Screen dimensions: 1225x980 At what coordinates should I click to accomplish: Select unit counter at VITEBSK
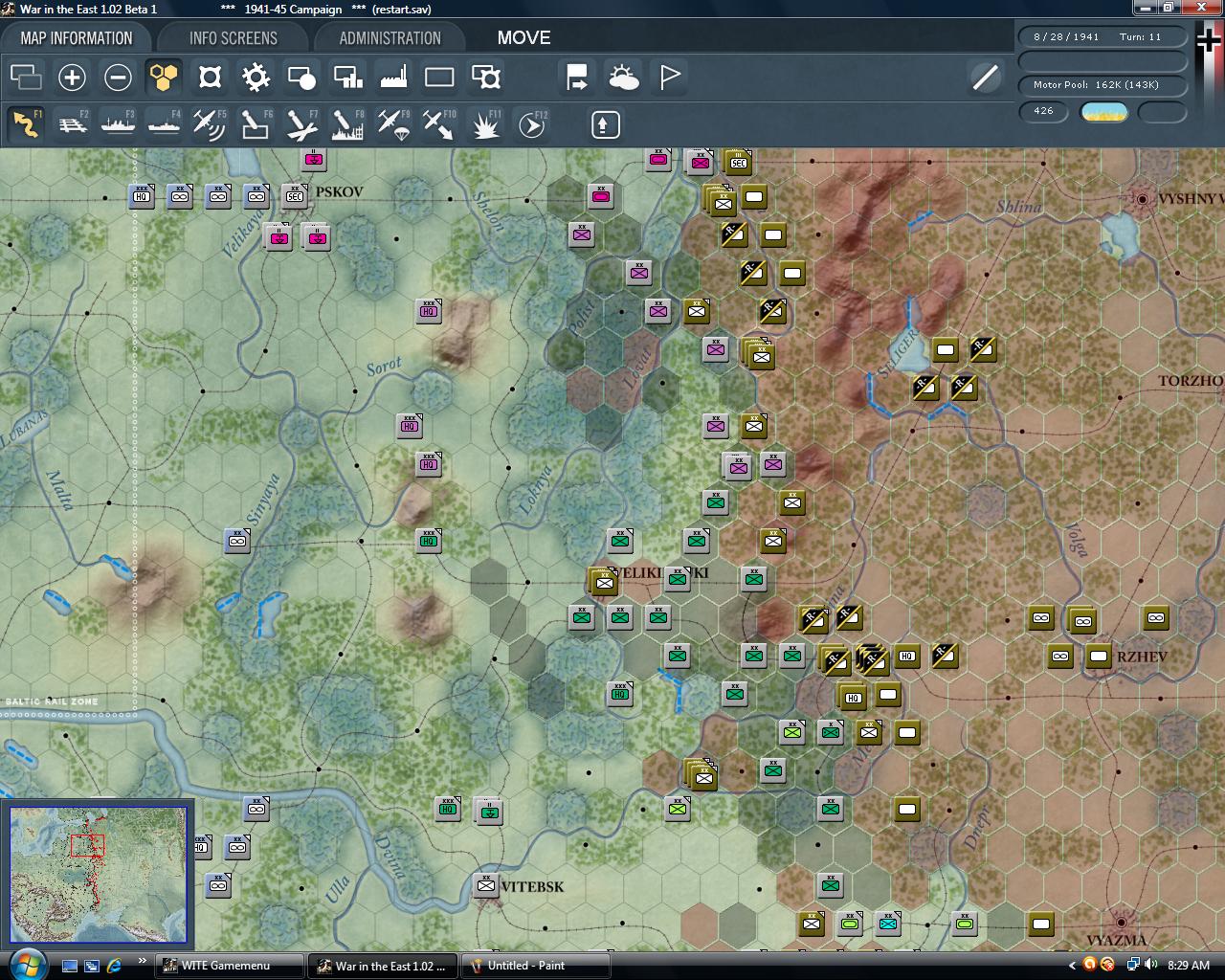coord(486,885)
